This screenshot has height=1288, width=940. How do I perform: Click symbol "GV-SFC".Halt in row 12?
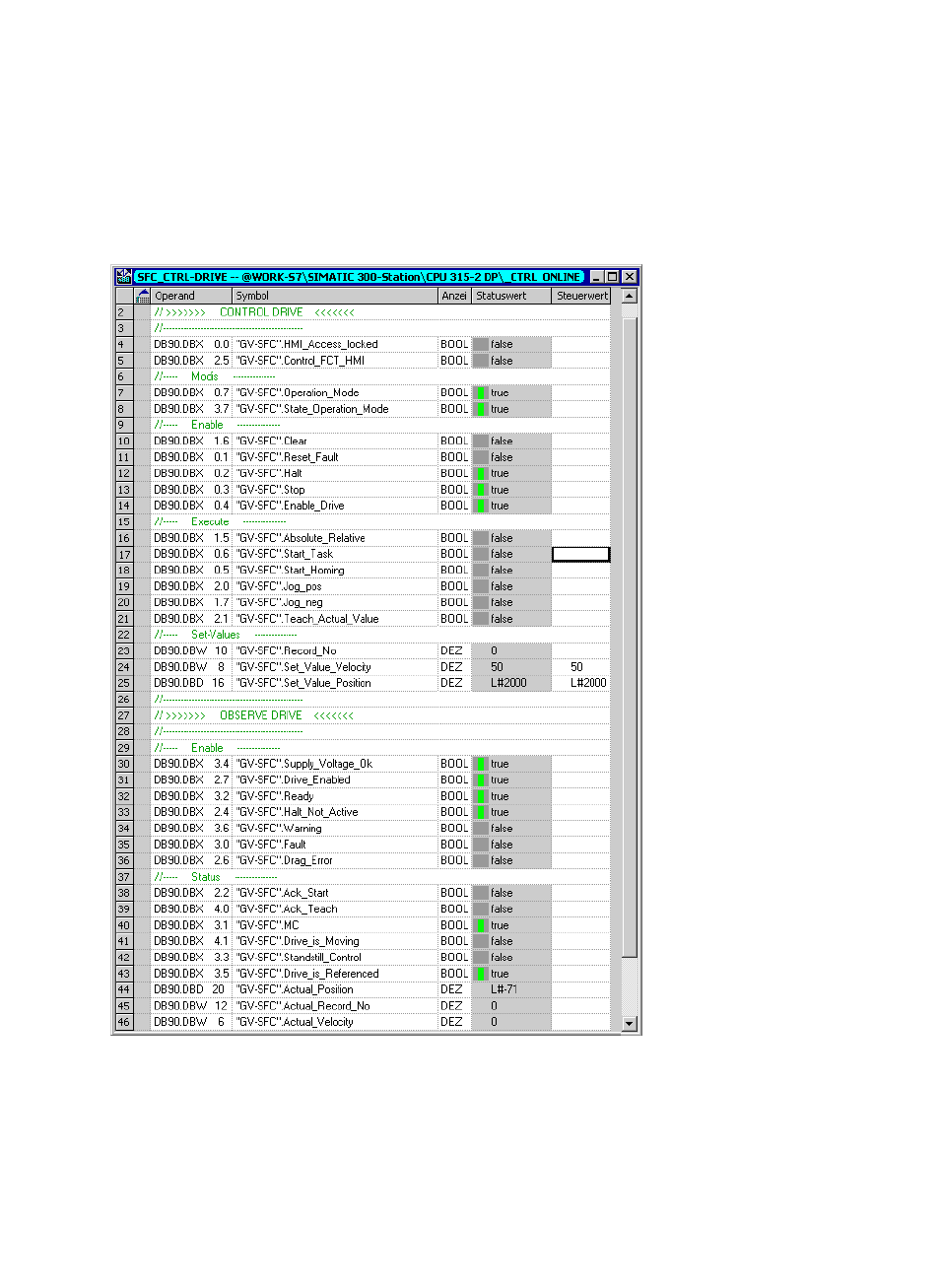(269, 473)
